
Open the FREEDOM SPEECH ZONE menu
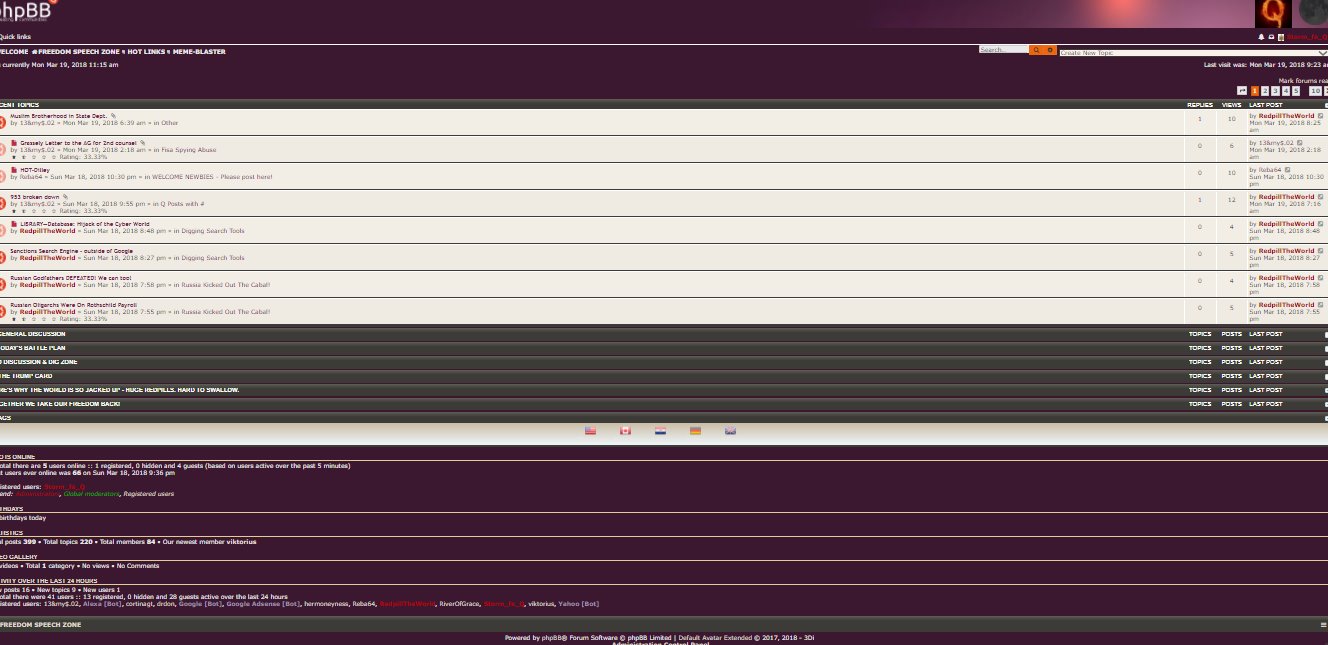click(x=78, y=51)
